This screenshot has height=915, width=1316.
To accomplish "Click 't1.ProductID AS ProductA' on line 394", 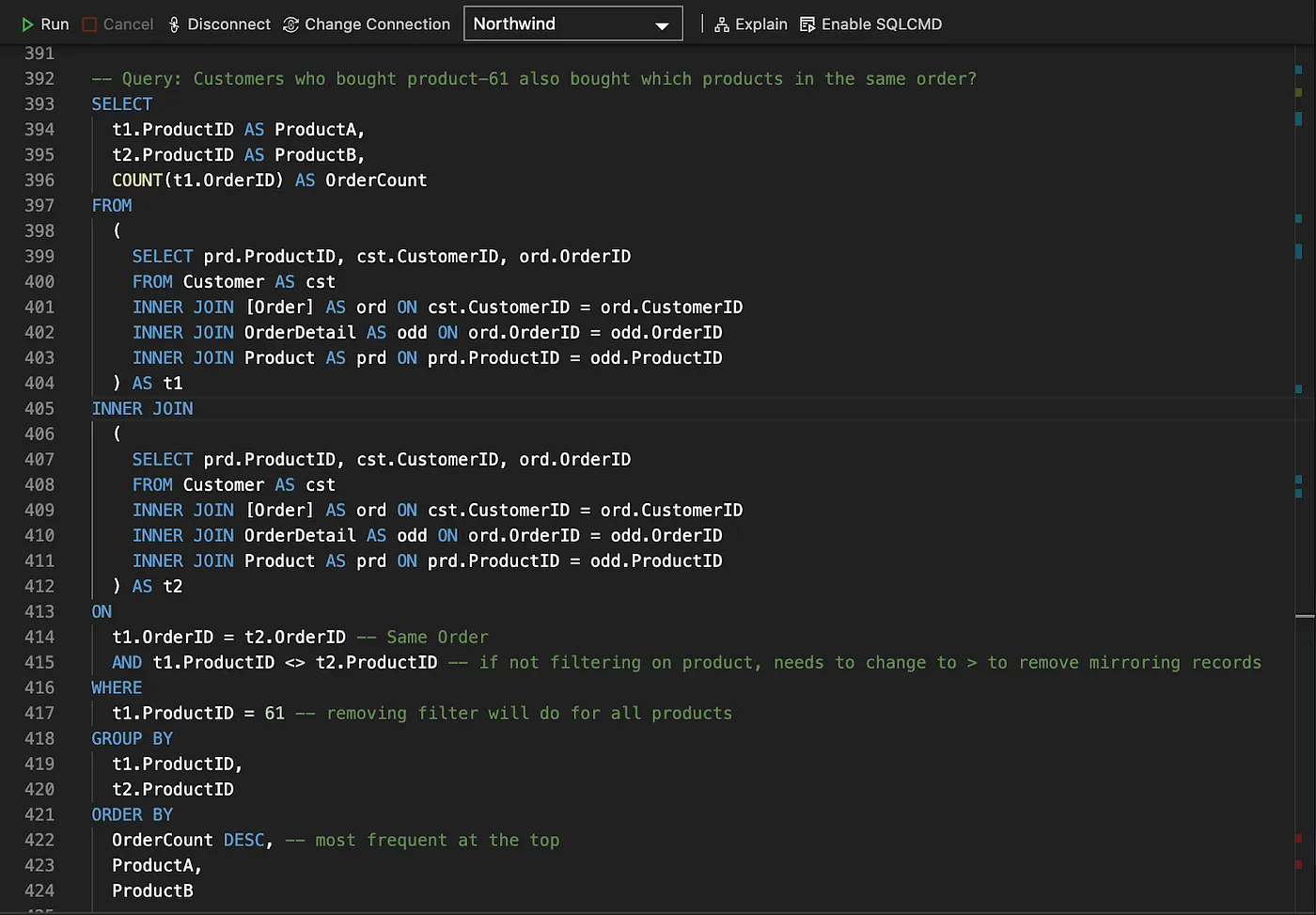I will tap(239, 130).
